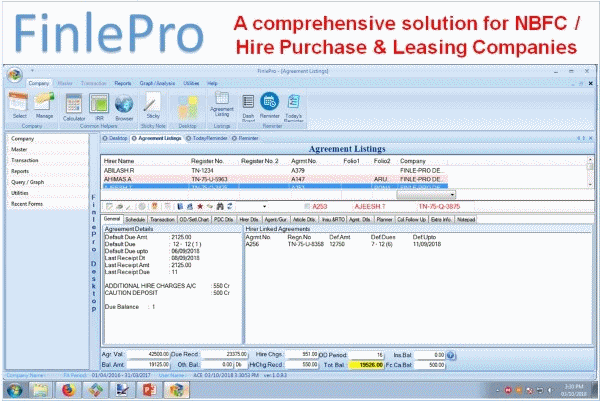Open PowerPoint from the taskbar

click(x=149, y=390)
